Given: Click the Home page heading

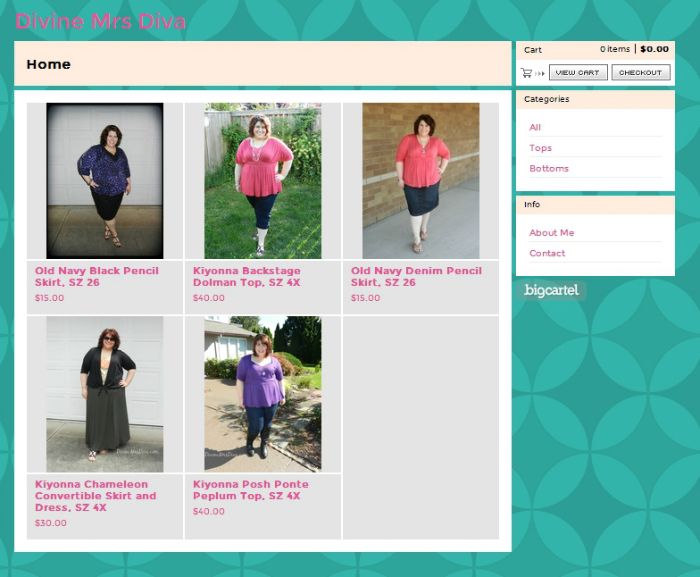Looking at the screenshot, I should click(48, 64).
